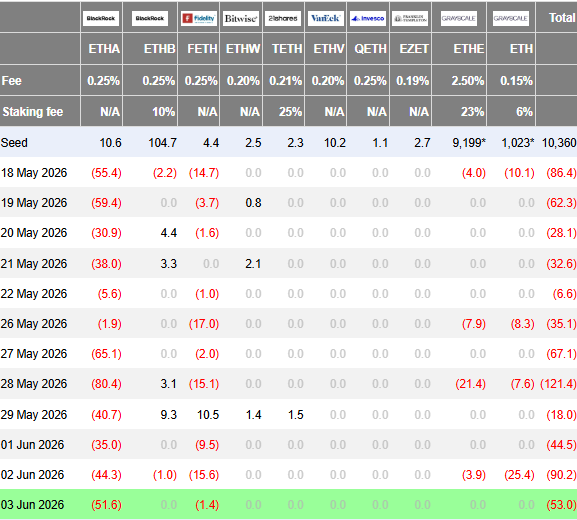Click the 26 May 2026 date
The width and height of the screenshot is (577, 520).
point(34,324)
